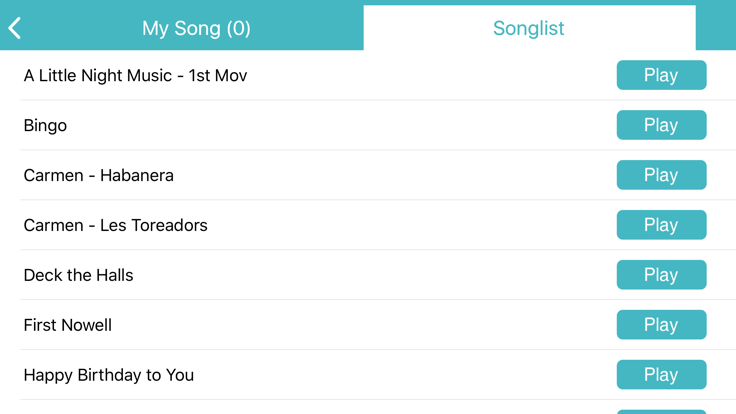Screen dimensions: 736x414
Task: Click the First Nowell song name
Action: point(67,325)
